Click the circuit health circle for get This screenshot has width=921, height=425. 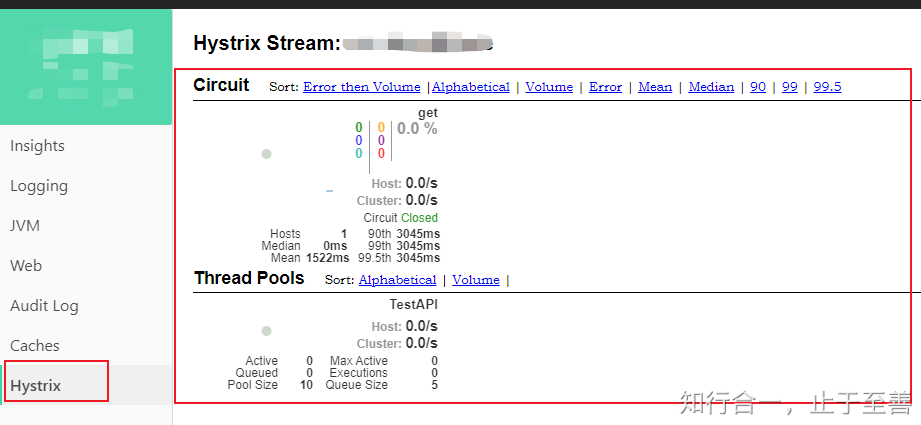click(x=266, y=154)
